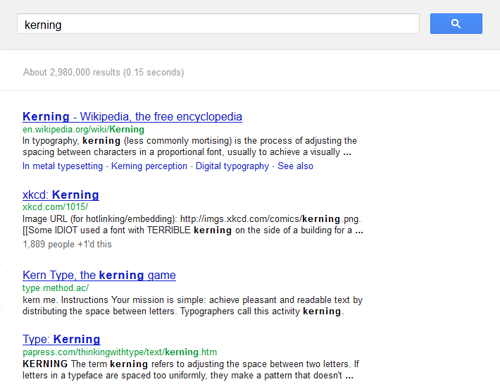Open 'Kern Type, the kerning game' result
Image resolution: width=500 pixels, height=389 pixels.
[99, 275]
